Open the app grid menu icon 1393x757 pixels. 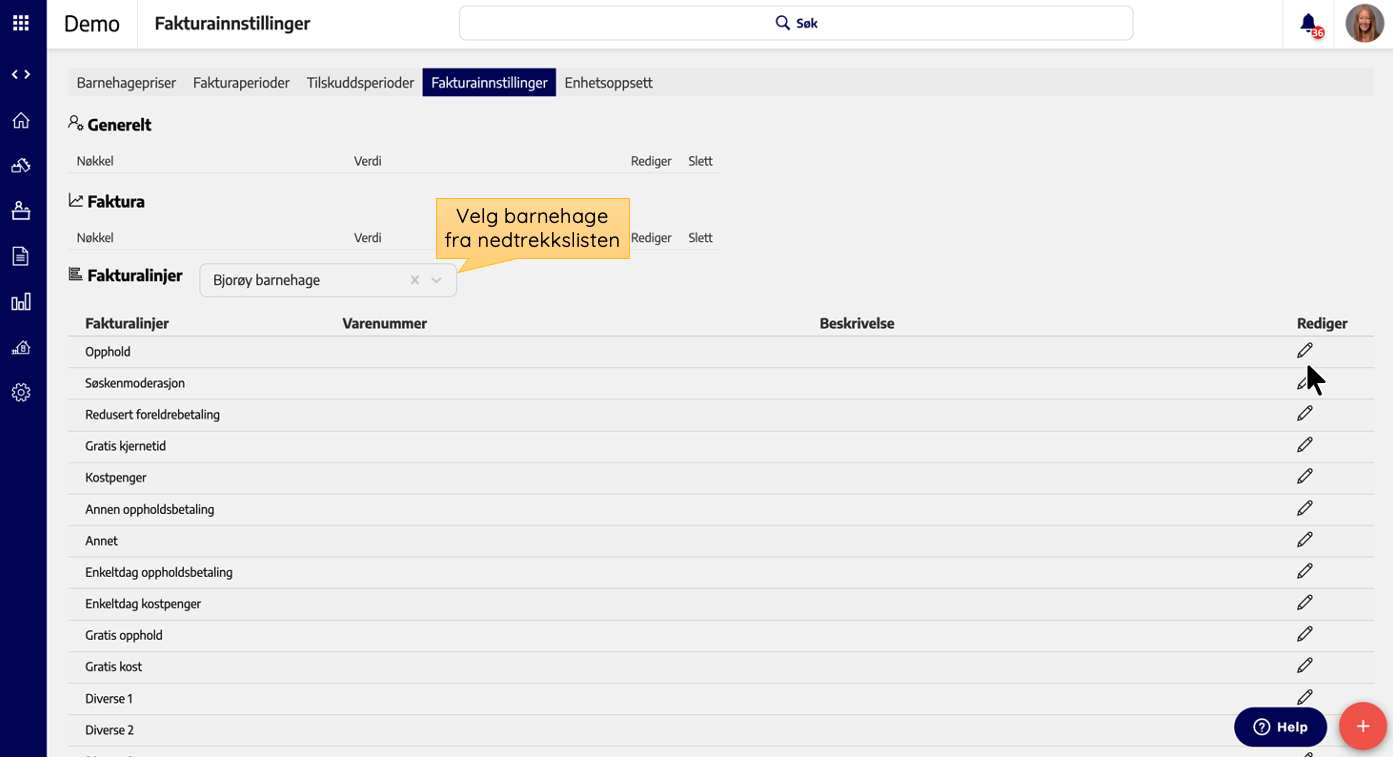tap(21, 23)
